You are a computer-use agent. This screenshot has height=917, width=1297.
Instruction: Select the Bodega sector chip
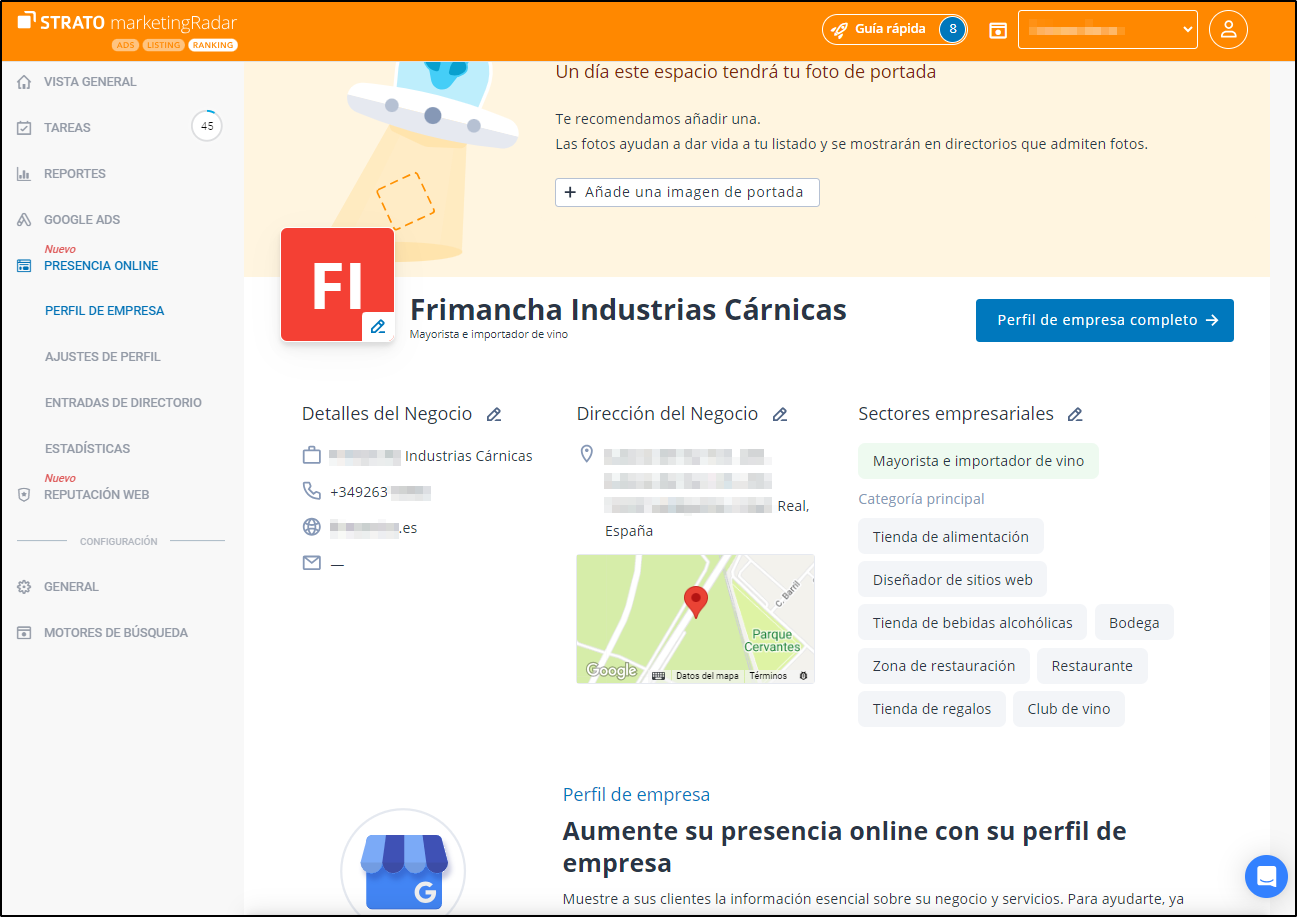pos(1134,622)
